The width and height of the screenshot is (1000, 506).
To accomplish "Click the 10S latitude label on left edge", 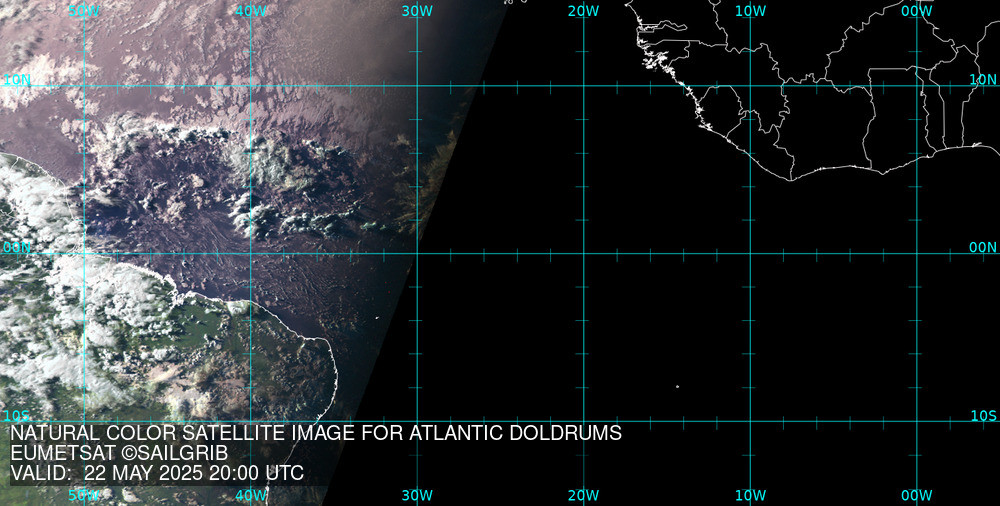I will pyautogui.click(x=17, y=416).
